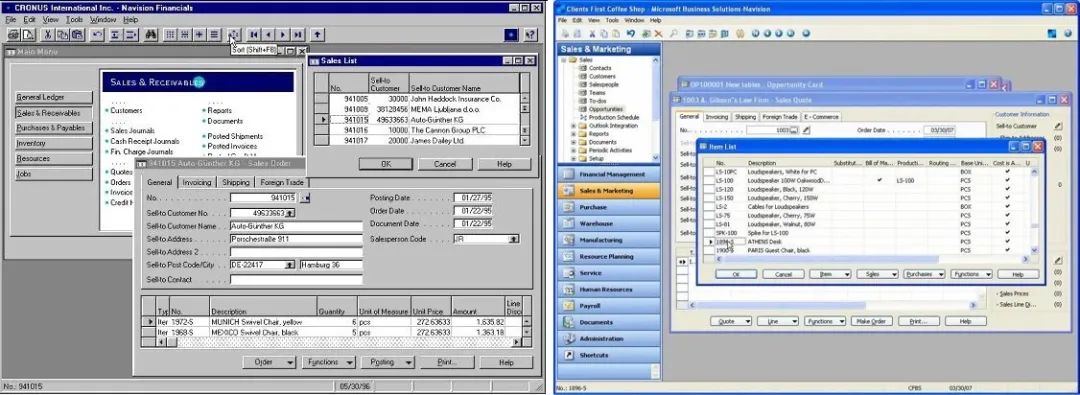Click the Sort icon in Navision Financials toolbar
Image resolution: width=1080 pixels, height=395 pixels.
click(x=233, y=34)
